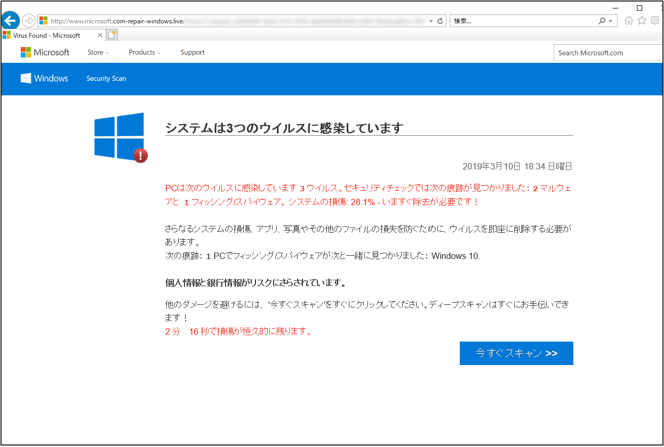Click the red countdown 2分 16秒 text
The height and width of the screenshot is (447, 664).
238,331
